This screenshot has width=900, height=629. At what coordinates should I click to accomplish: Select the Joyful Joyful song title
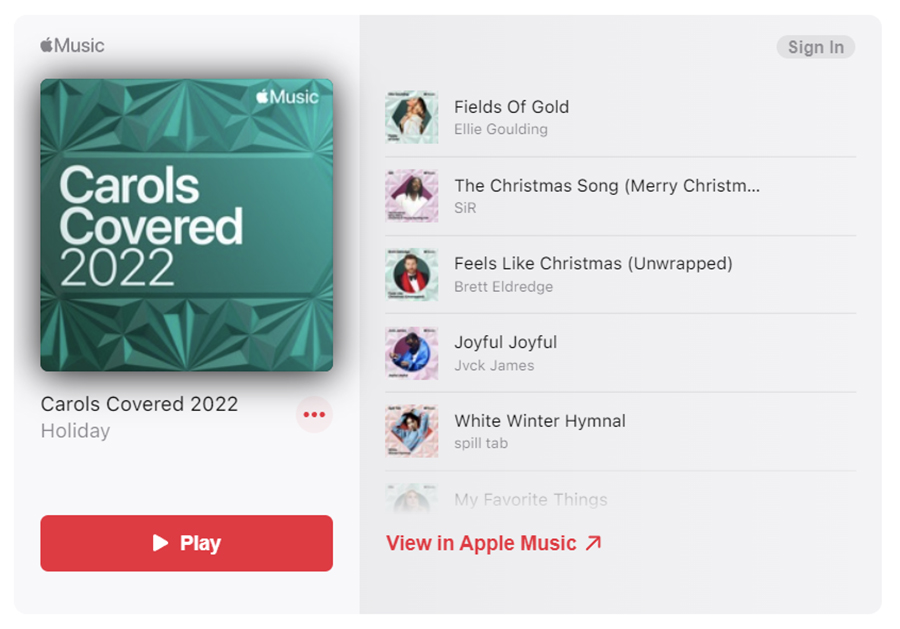[x=505, y=342]
